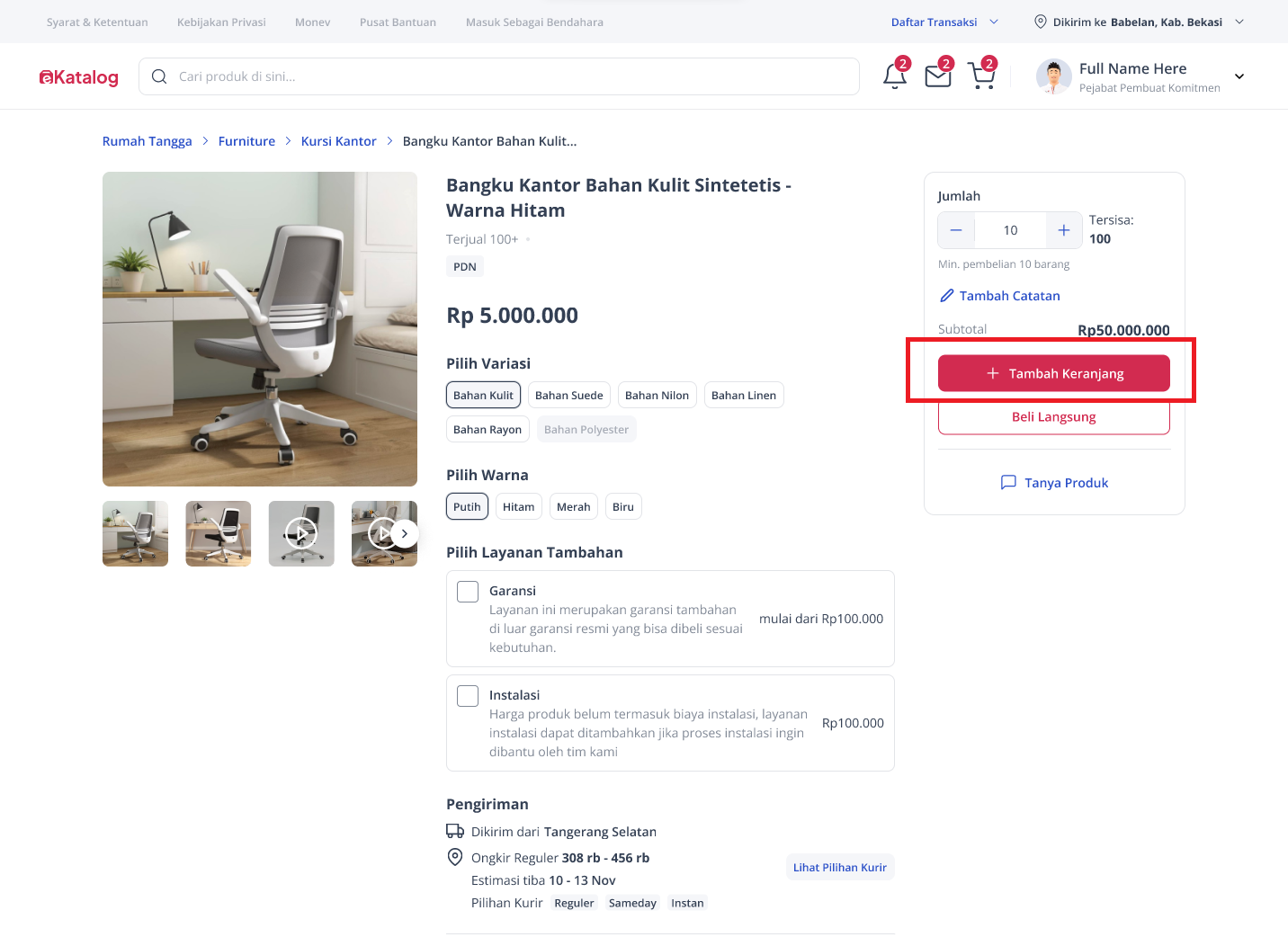
Task: Click Tambah Keranjang button
Action: tap(1053, 373)
